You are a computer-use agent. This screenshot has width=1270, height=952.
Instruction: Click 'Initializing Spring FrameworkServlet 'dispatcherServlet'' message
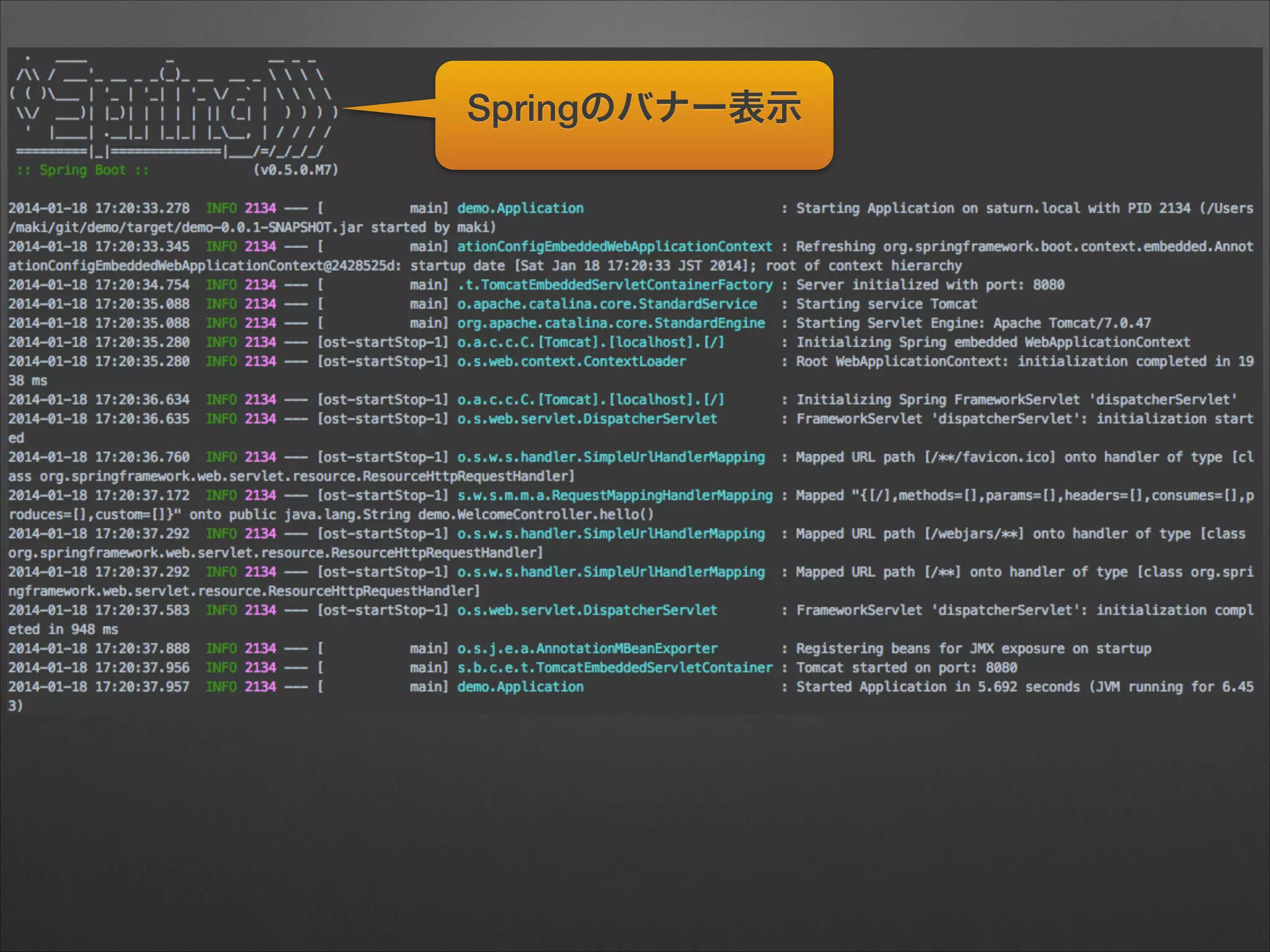1016,400
